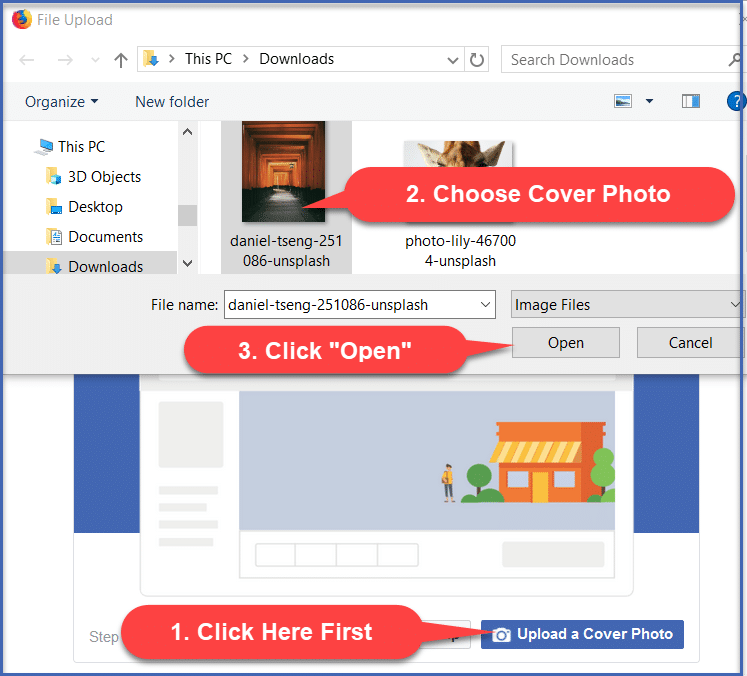Open the More view options dropdown arrow
Viewport: 747px width, 676px height.
[649, 101]
